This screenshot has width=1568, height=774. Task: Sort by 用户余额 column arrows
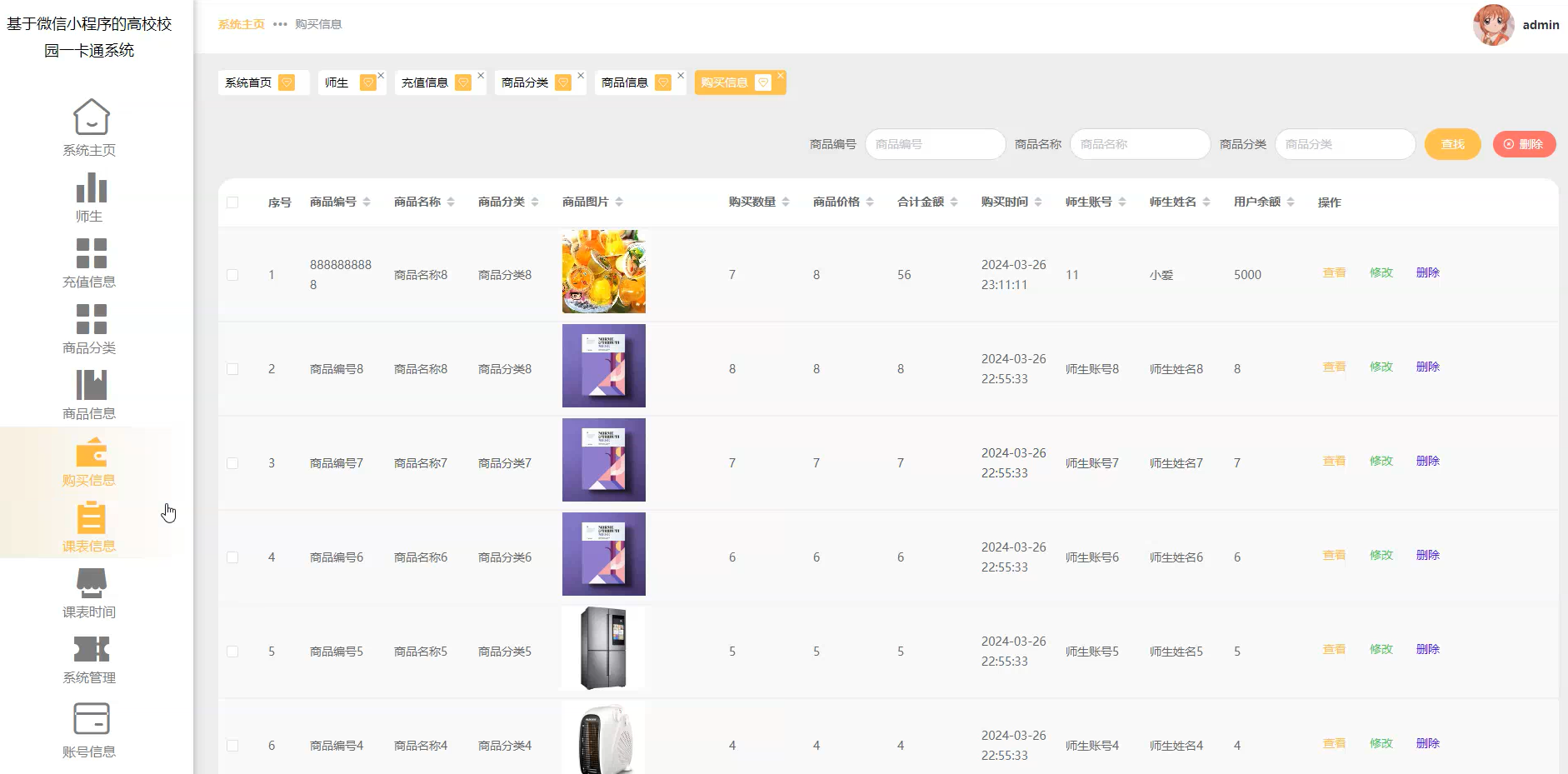coord(1291,202)
